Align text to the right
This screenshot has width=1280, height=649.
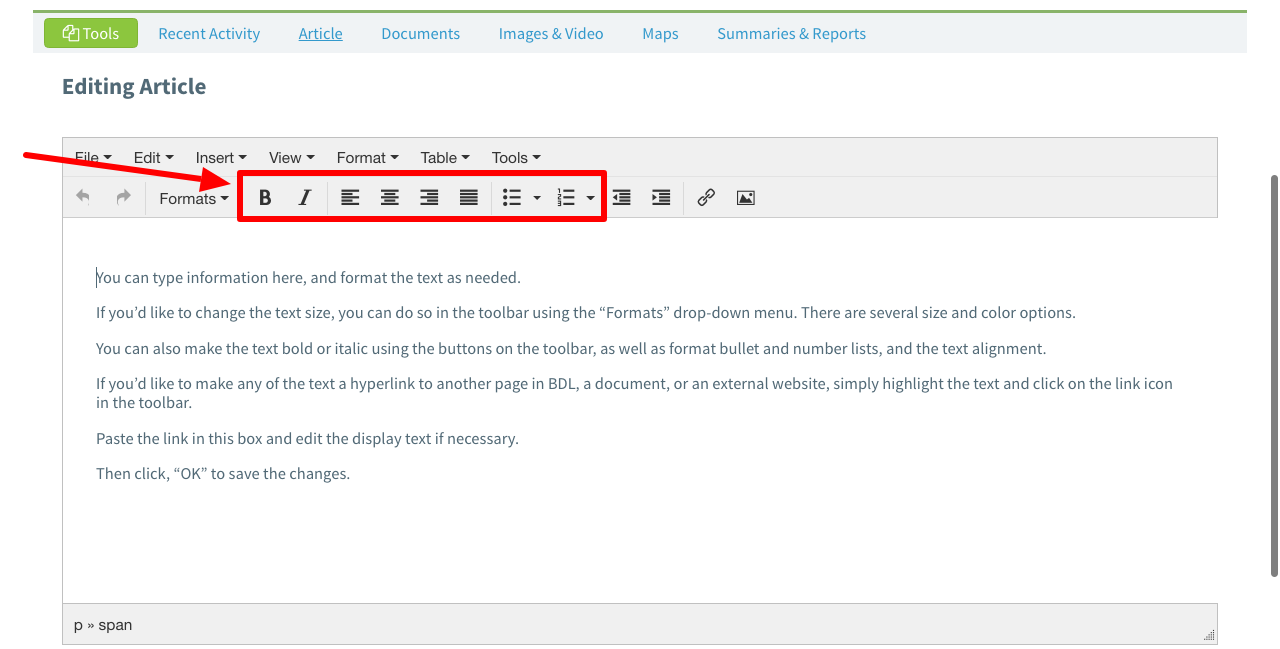point(429,198)
